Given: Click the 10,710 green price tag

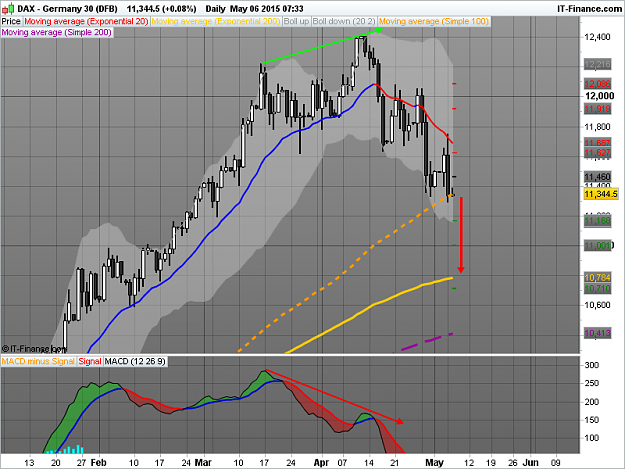Looking at the screenshot, I should tap(597, 288).
